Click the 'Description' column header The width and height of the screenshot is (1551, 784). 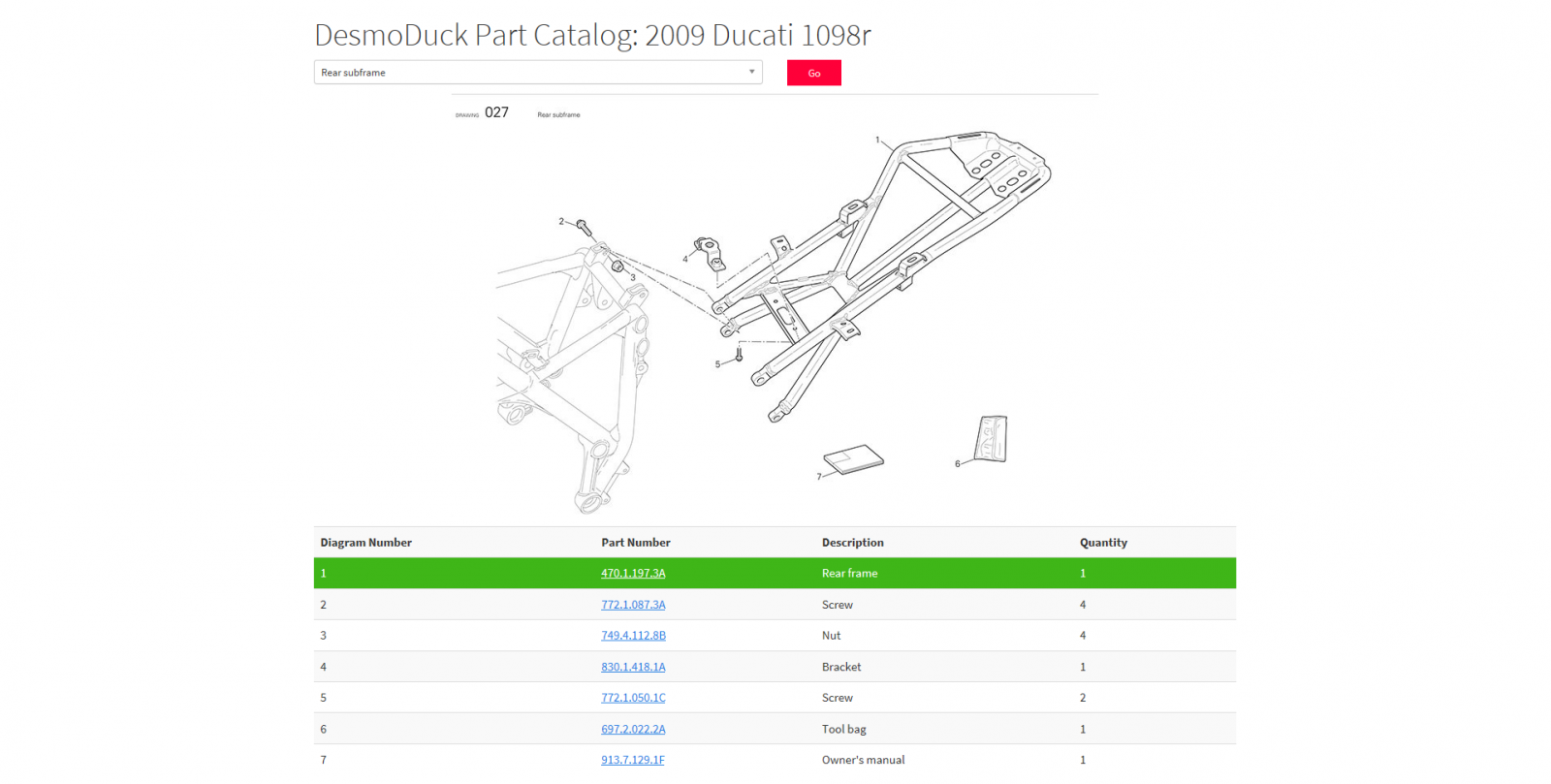click(x=853, y=543)
